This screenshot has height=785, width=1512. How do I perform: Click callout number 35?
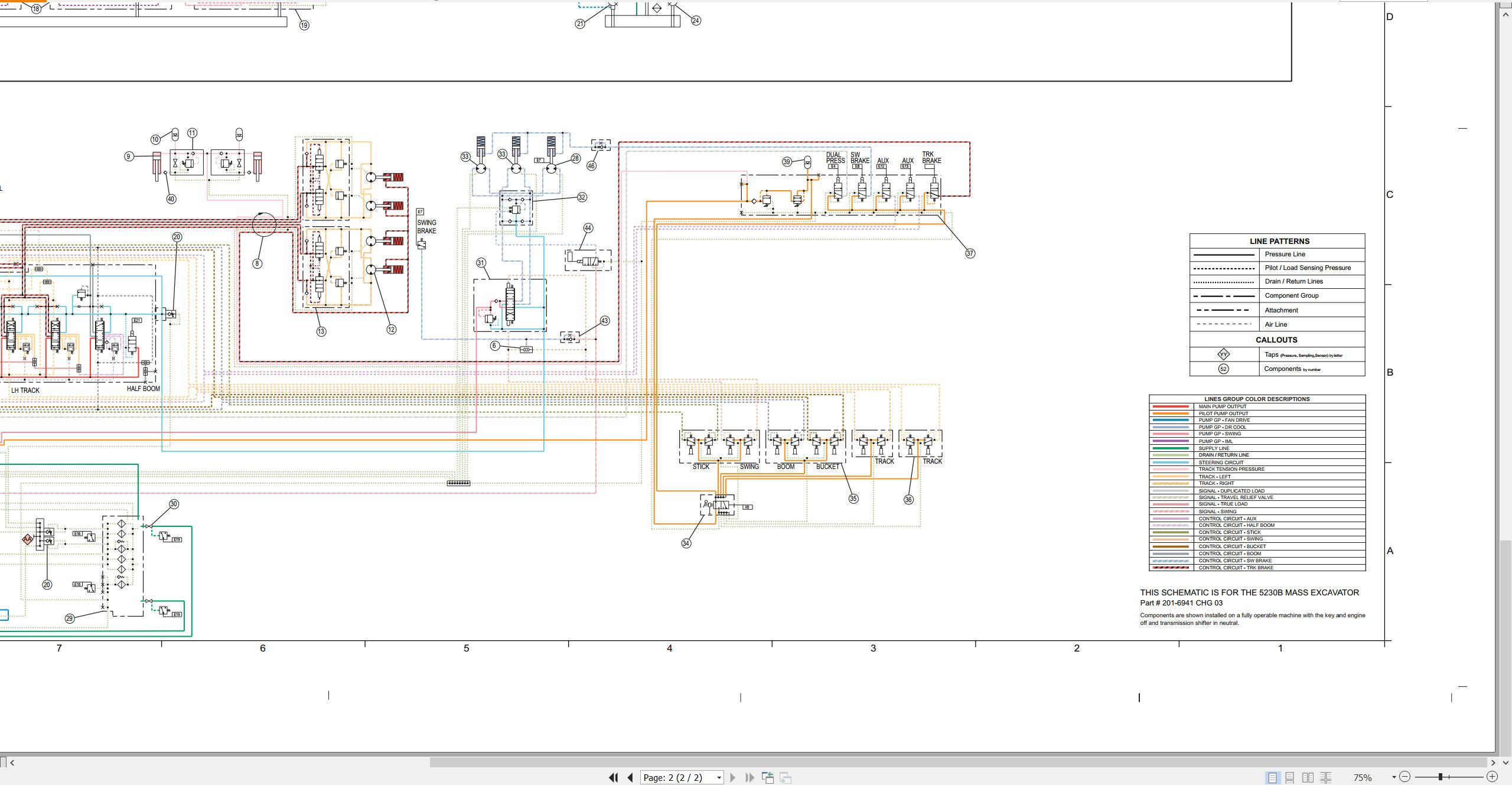pyautogui.click(x=853, y=499)
